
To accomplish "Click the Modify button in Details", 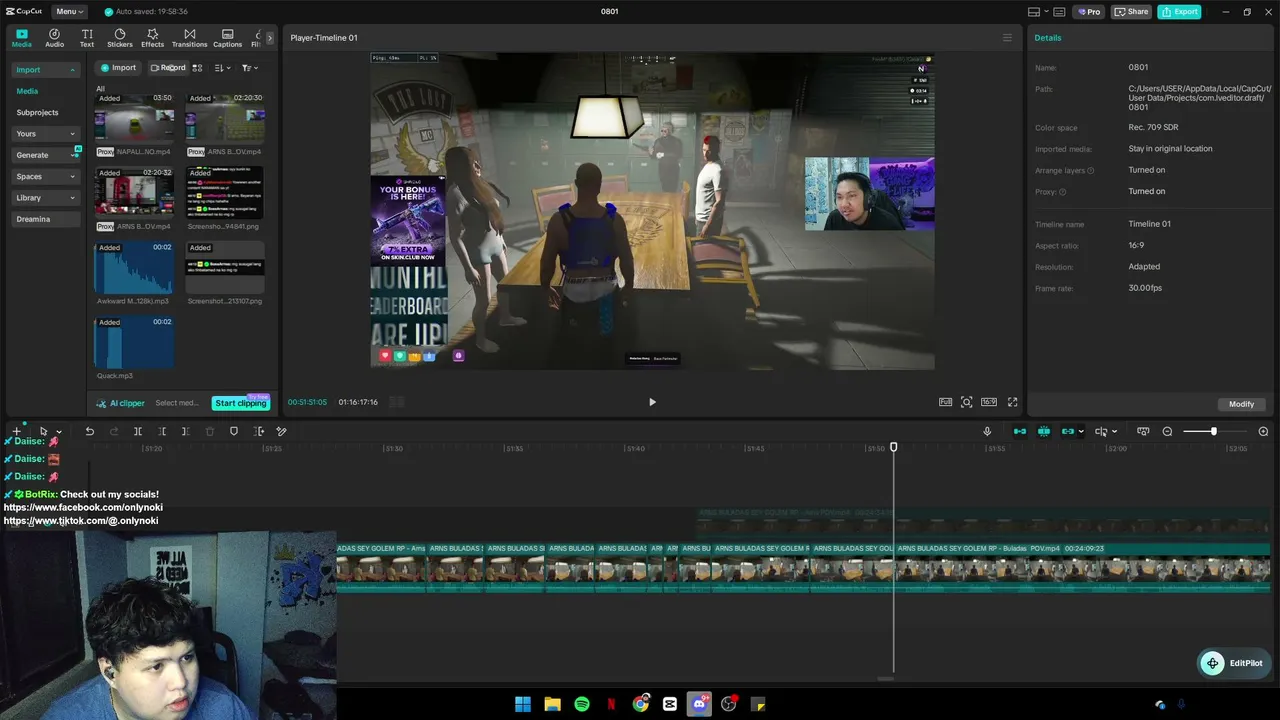I will pyautogui.click(x=1241, y=404).
